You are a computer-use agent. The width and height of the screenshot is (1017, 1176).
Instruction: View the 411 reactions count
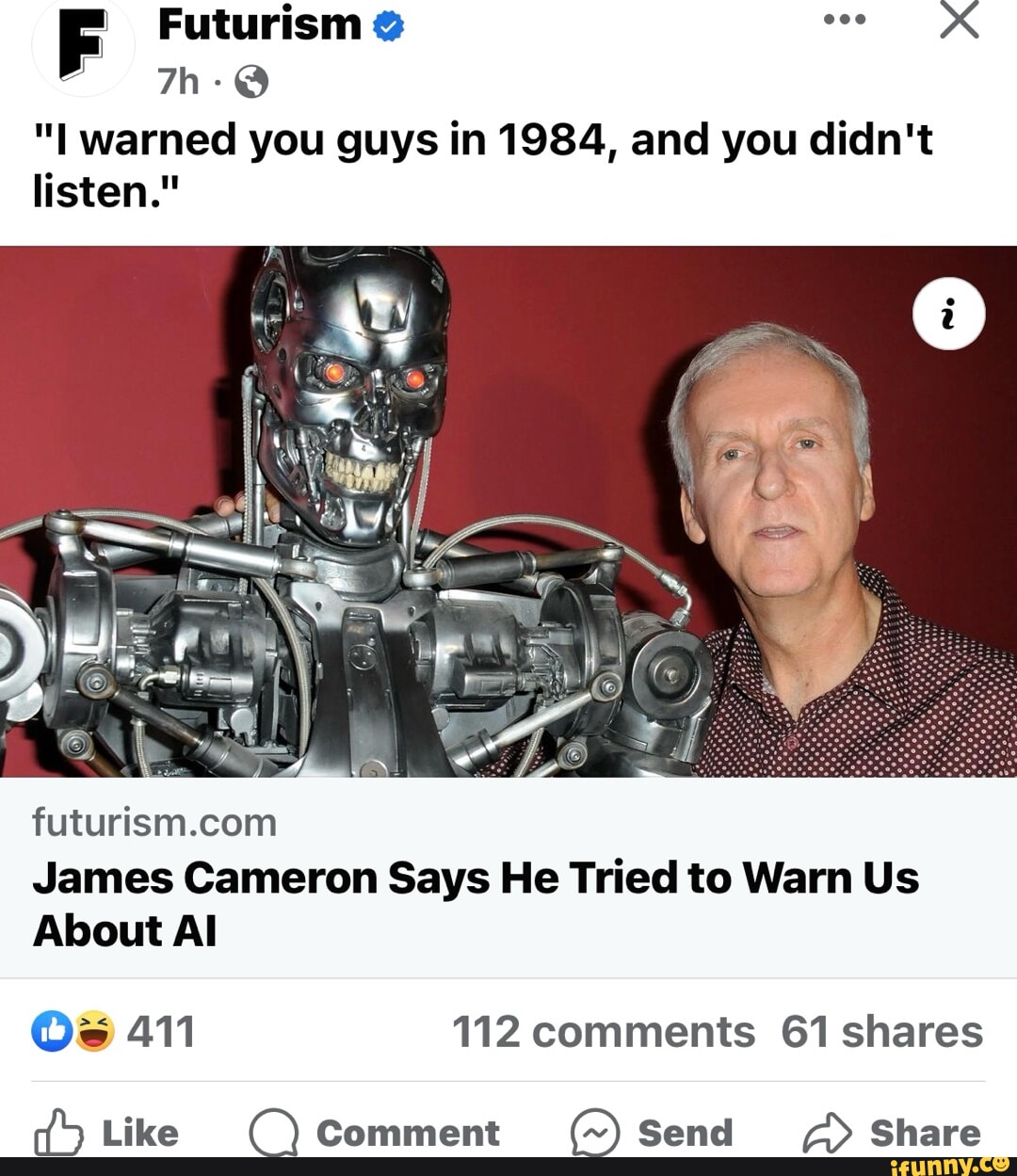161,1031
